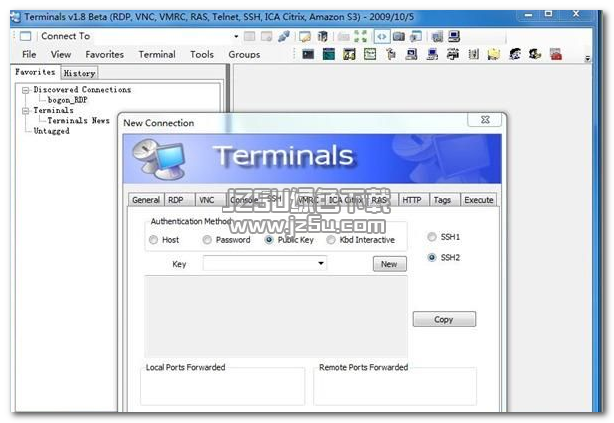
Task: Click the teal window shortcut icon
Action: pyautogui.click(x=329, y=54)
